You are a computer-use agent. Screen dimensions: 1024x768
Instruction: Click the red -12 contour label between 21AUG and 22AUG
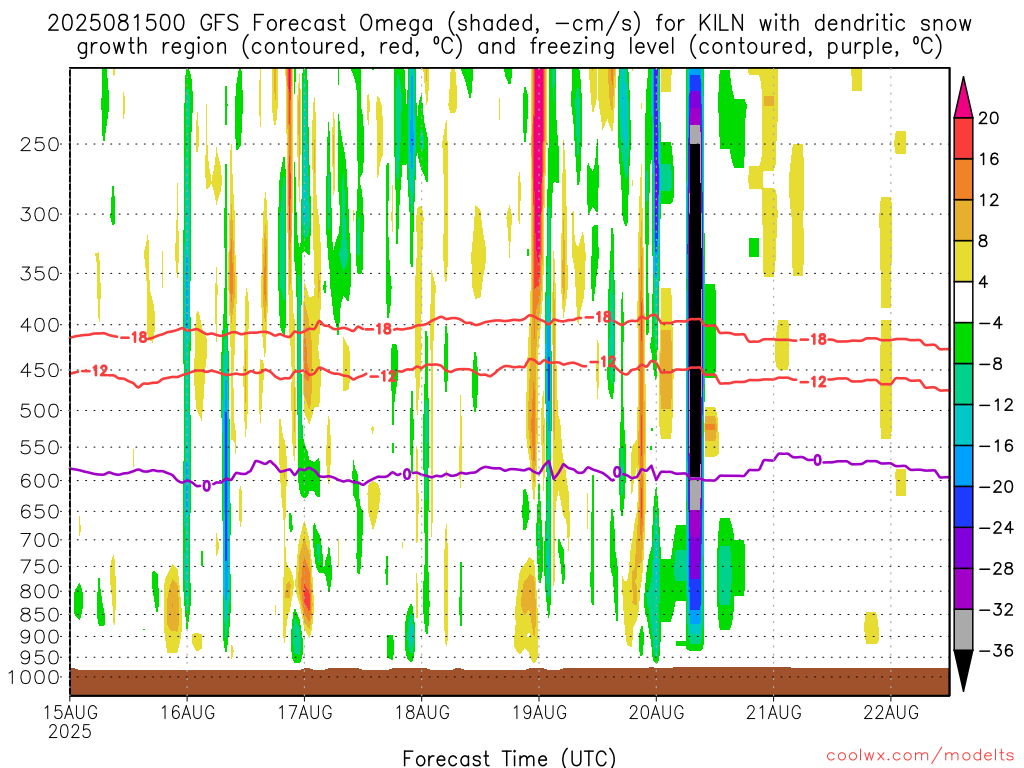(x=814, y=382)
